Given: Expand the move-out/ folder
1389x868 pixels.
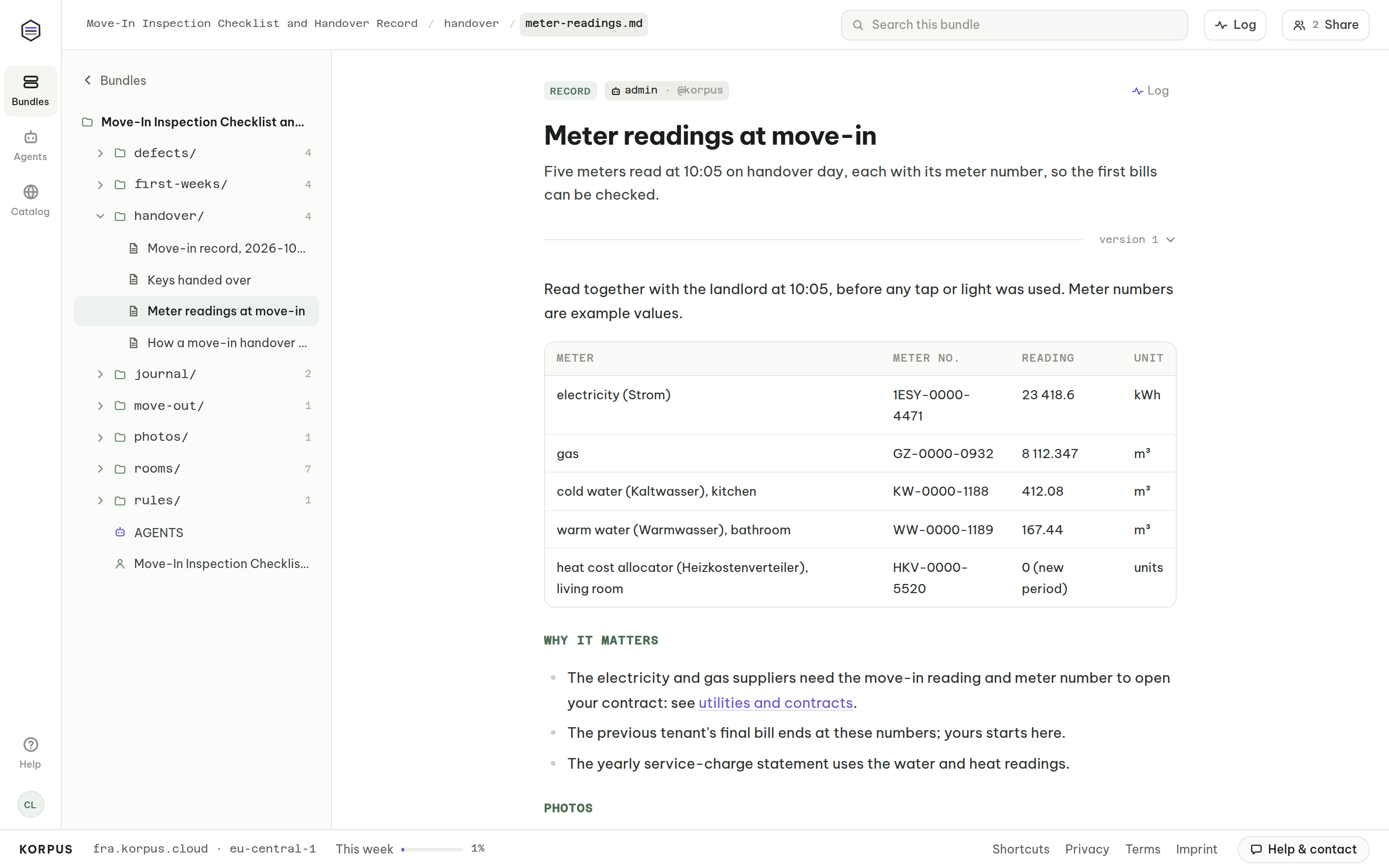Looking at the screenshot, I should click(x=100, y=406).
